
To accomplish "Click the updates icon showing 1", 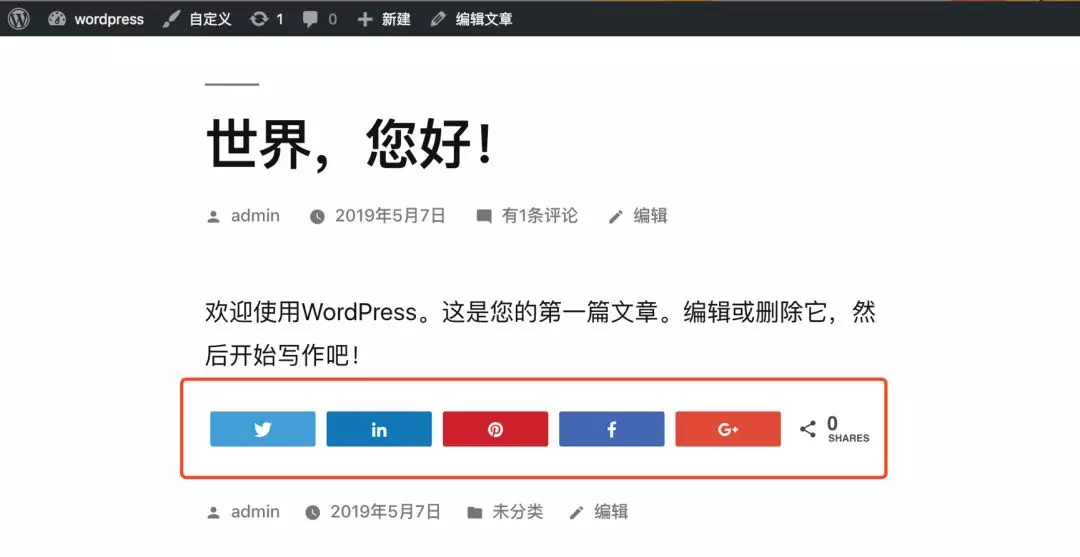I will point(267,19).
